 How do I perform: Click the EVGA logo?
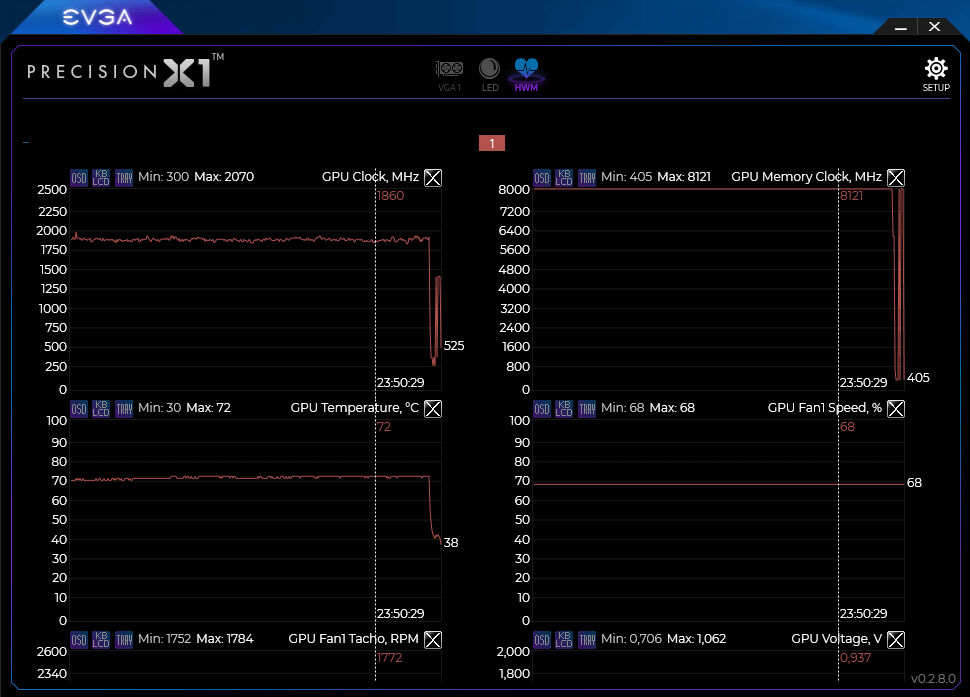point(97,17)
